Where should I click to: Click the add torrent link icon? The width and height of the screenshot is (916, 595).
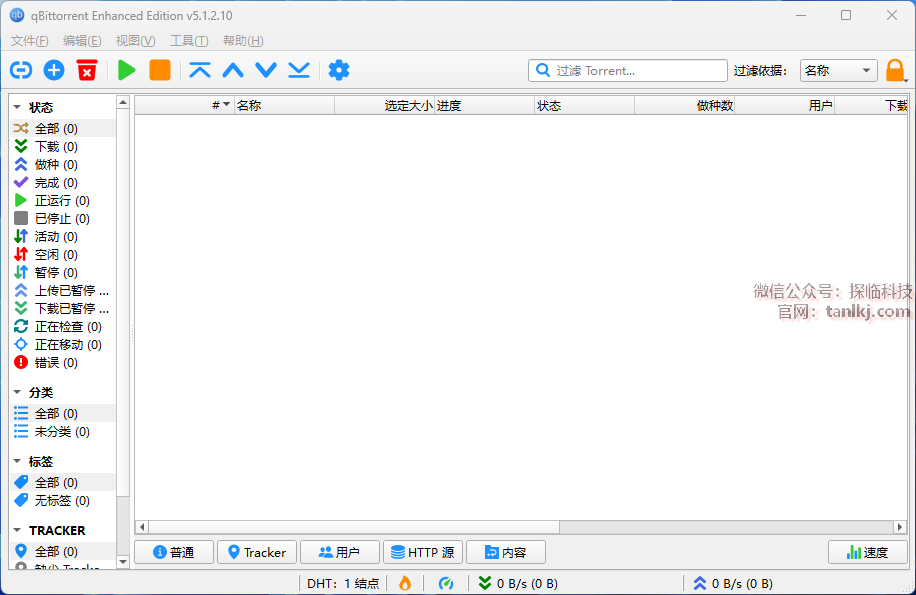coord(21,70)
